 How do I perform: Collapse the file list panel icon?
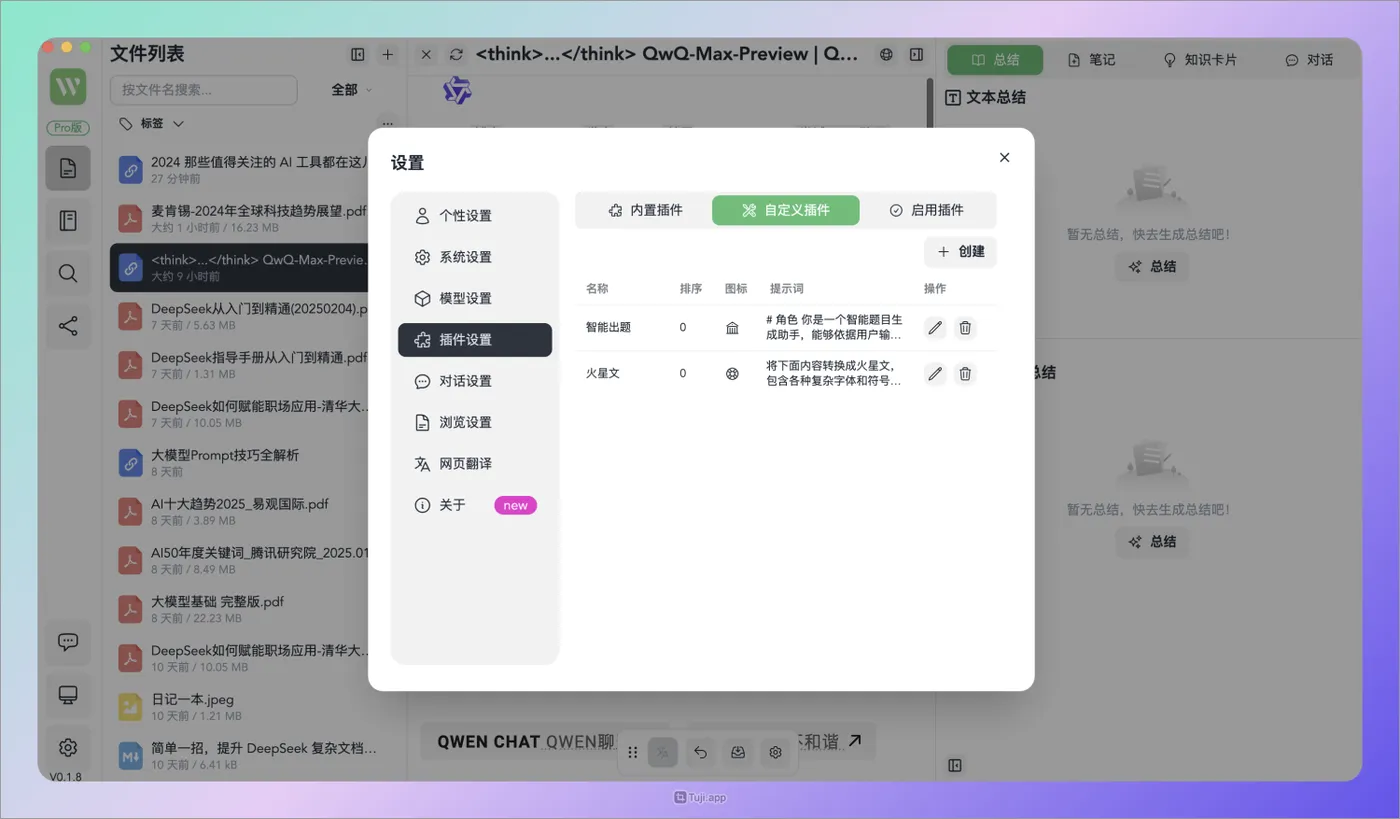click(x=357, y=55)
